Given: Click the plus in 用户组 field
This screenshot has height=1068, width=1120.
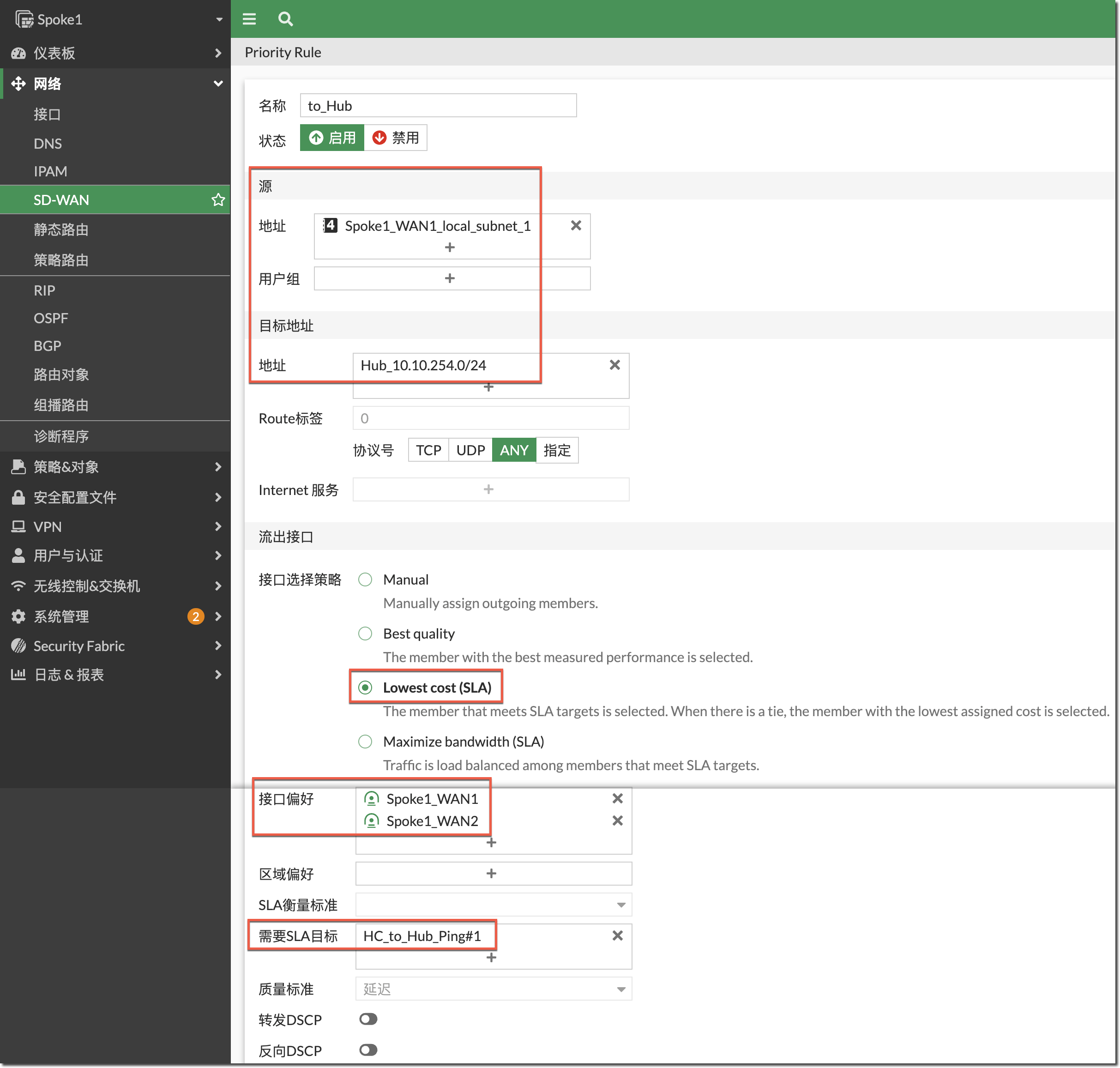Looking at the screenshot, I should 450,278.
